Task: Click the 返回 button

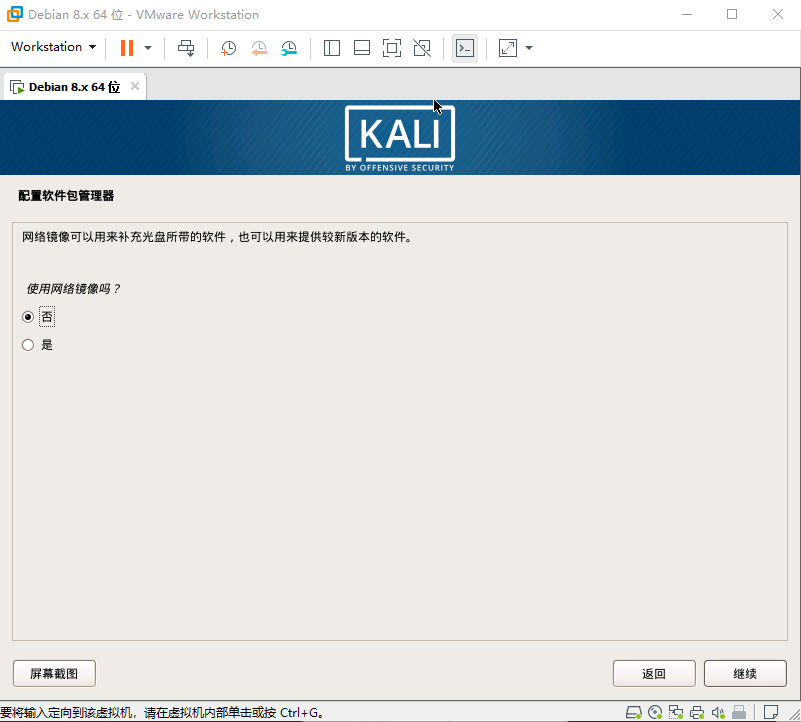Action: (x=654, y=673)
